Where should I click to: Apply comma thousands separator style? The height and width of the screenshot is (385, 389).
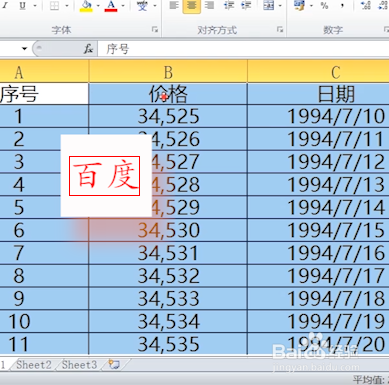[x=342, y=5]
